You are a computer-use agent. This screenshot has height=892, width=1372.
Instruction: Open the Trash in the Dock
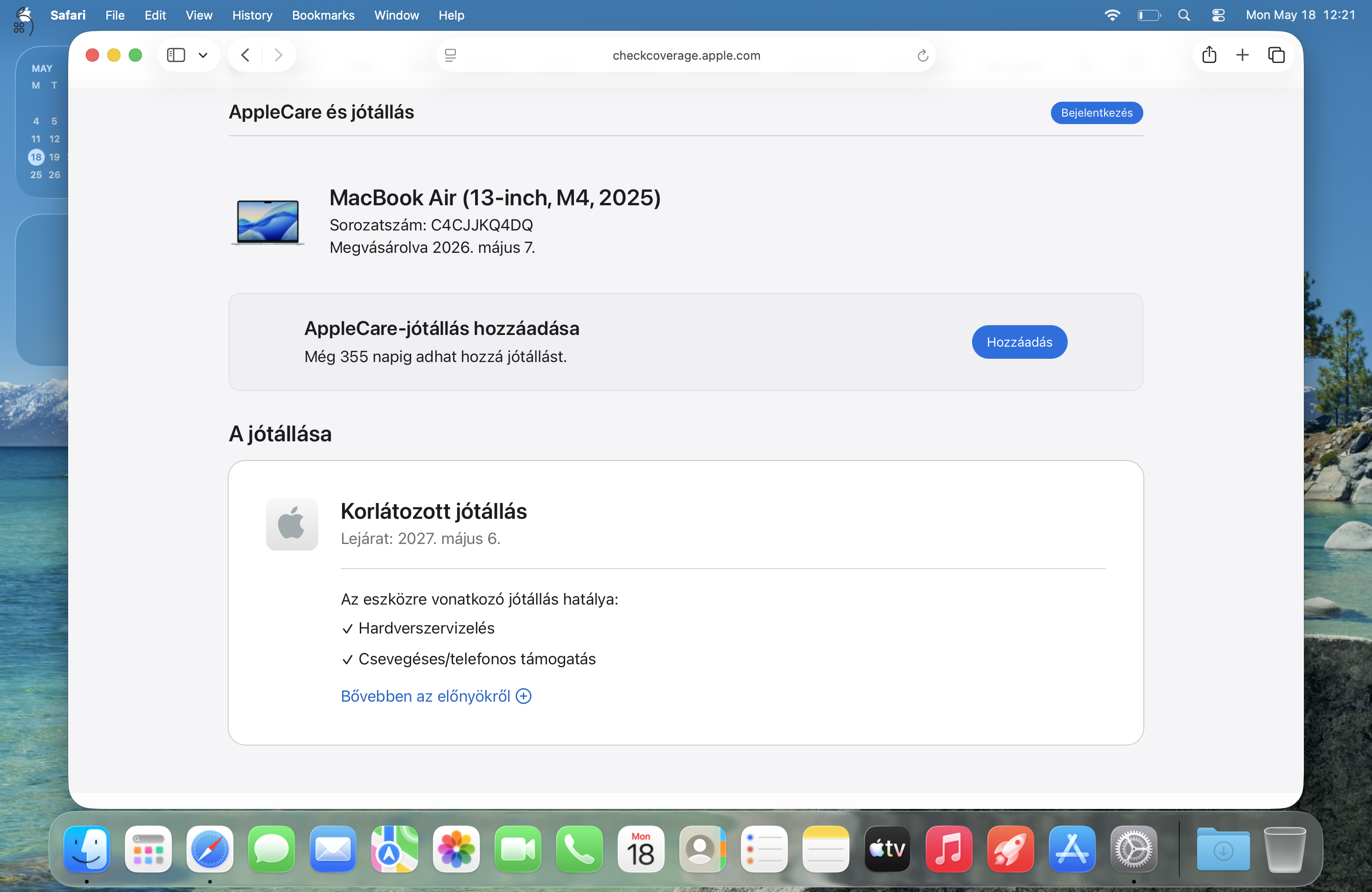pyautogui.click(x=1285, y=850)
